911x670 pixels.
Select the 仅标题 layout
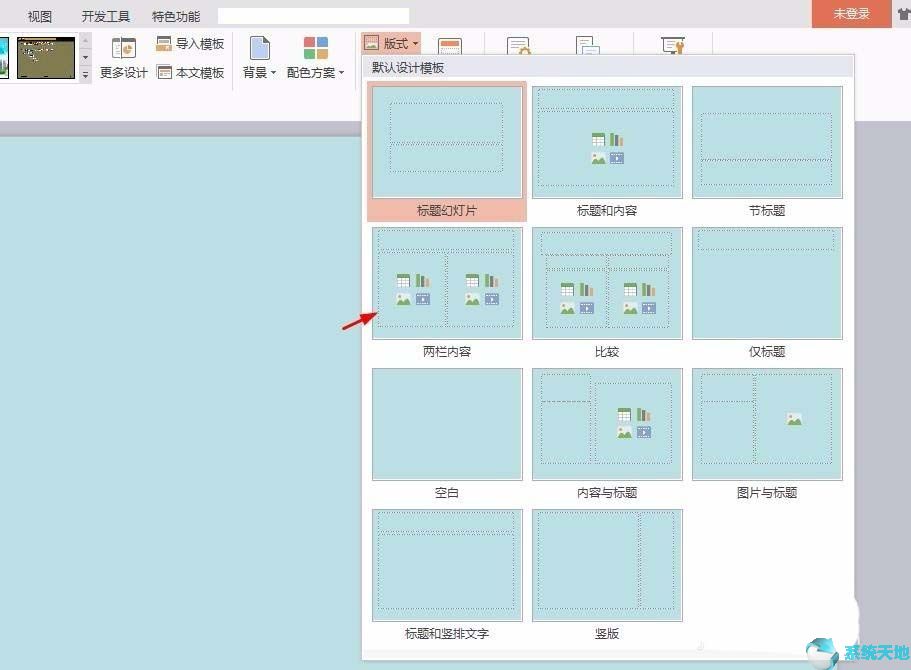(x=767, y=292)
